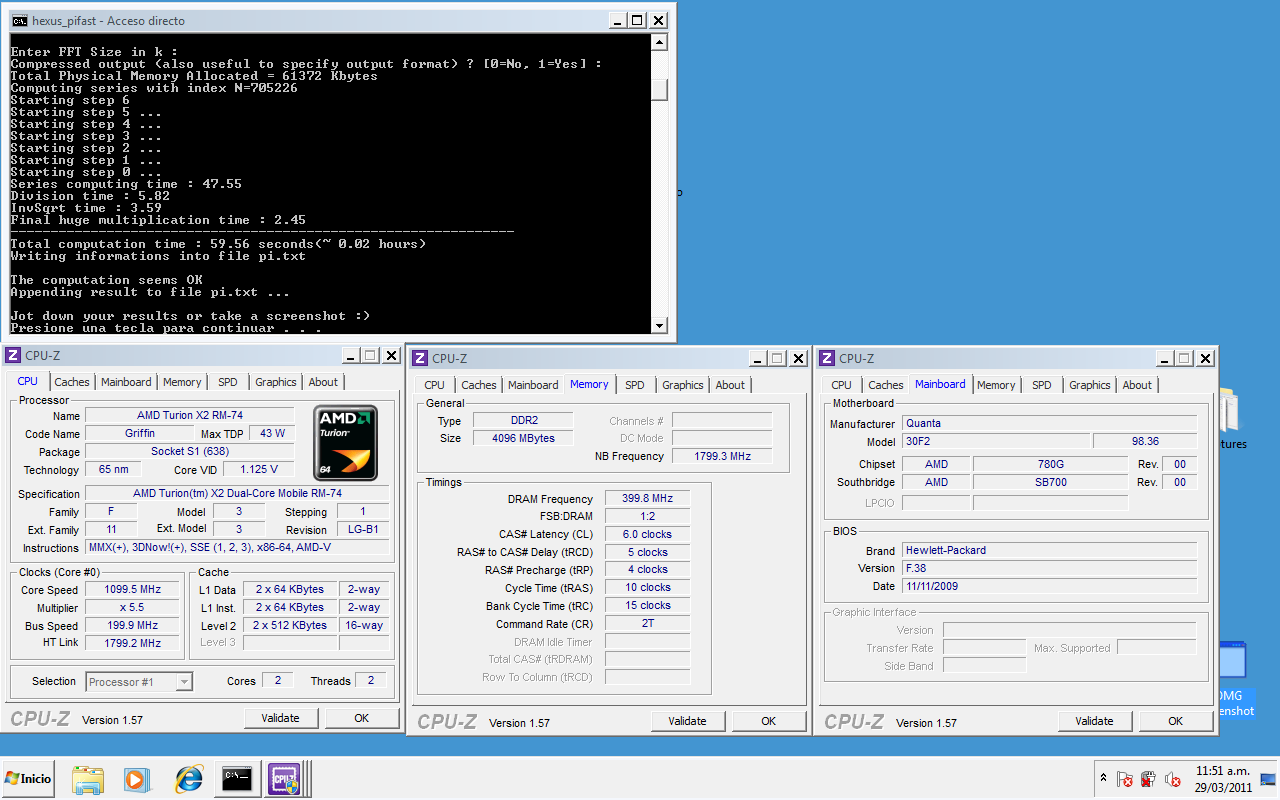
Task: Show hidden system tray icons
Action: pos(1103,779)
